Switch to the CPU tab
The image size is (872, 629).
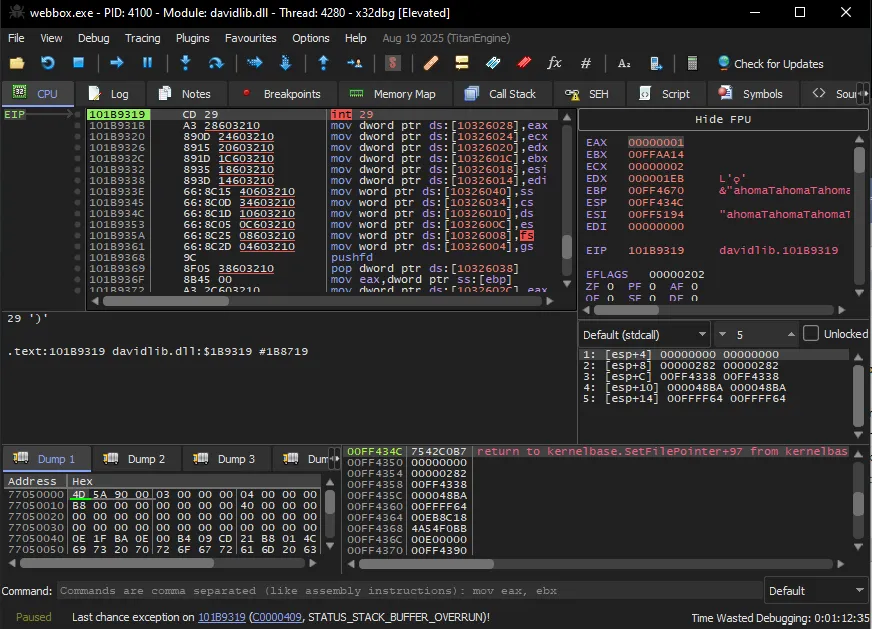[37, 94]
